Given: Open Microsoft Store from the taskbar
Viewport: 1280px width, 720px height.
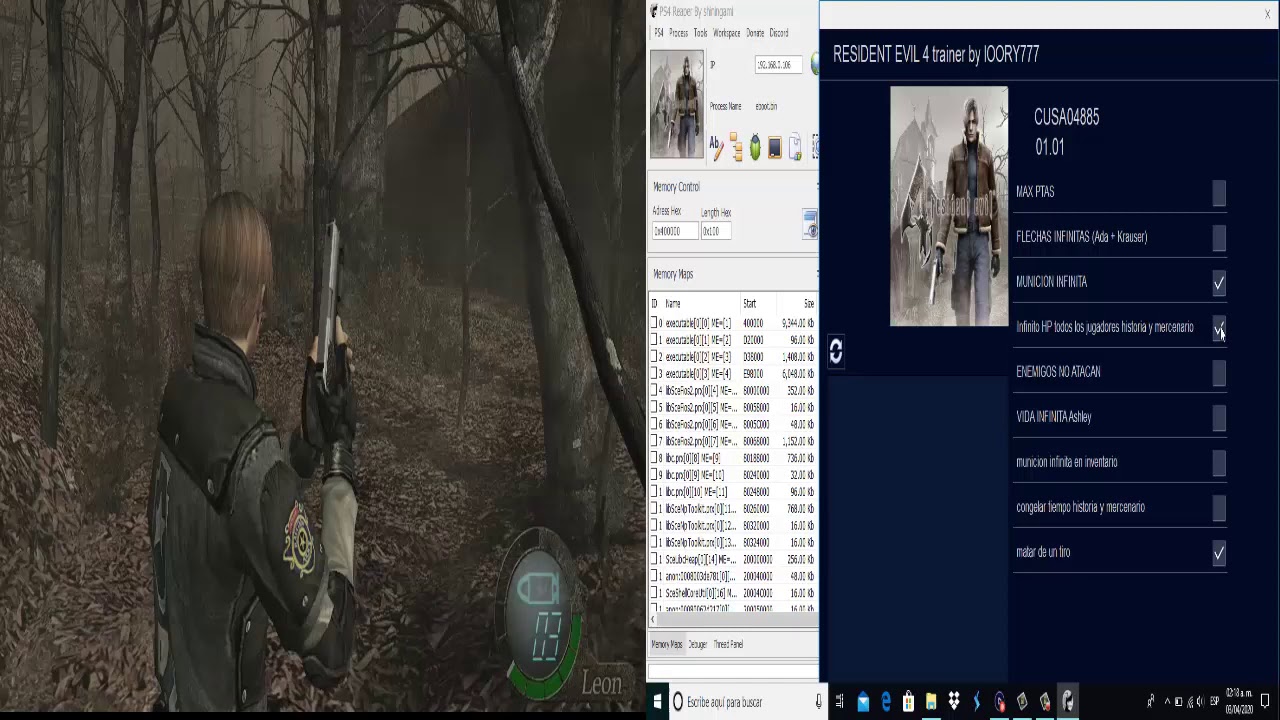Looking at the screenshot, I should tap(908, 702).
